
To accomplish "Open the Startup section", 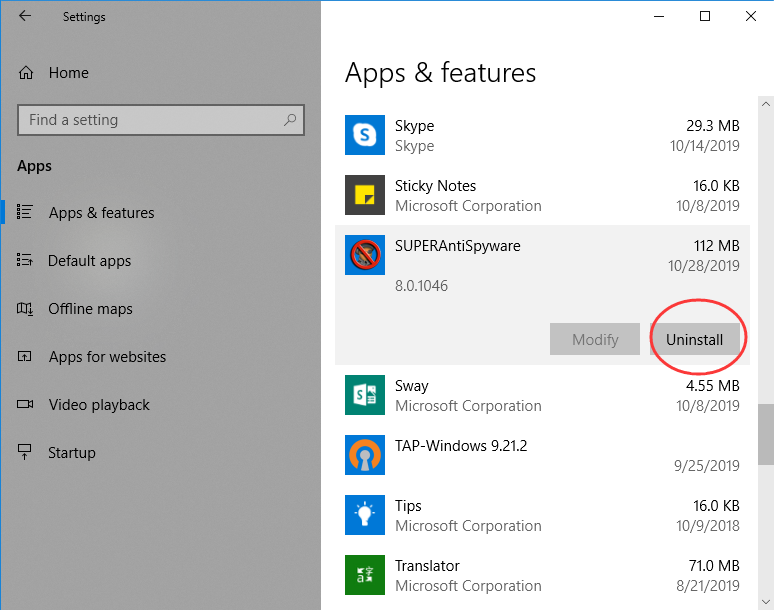I will coord(72,453).
